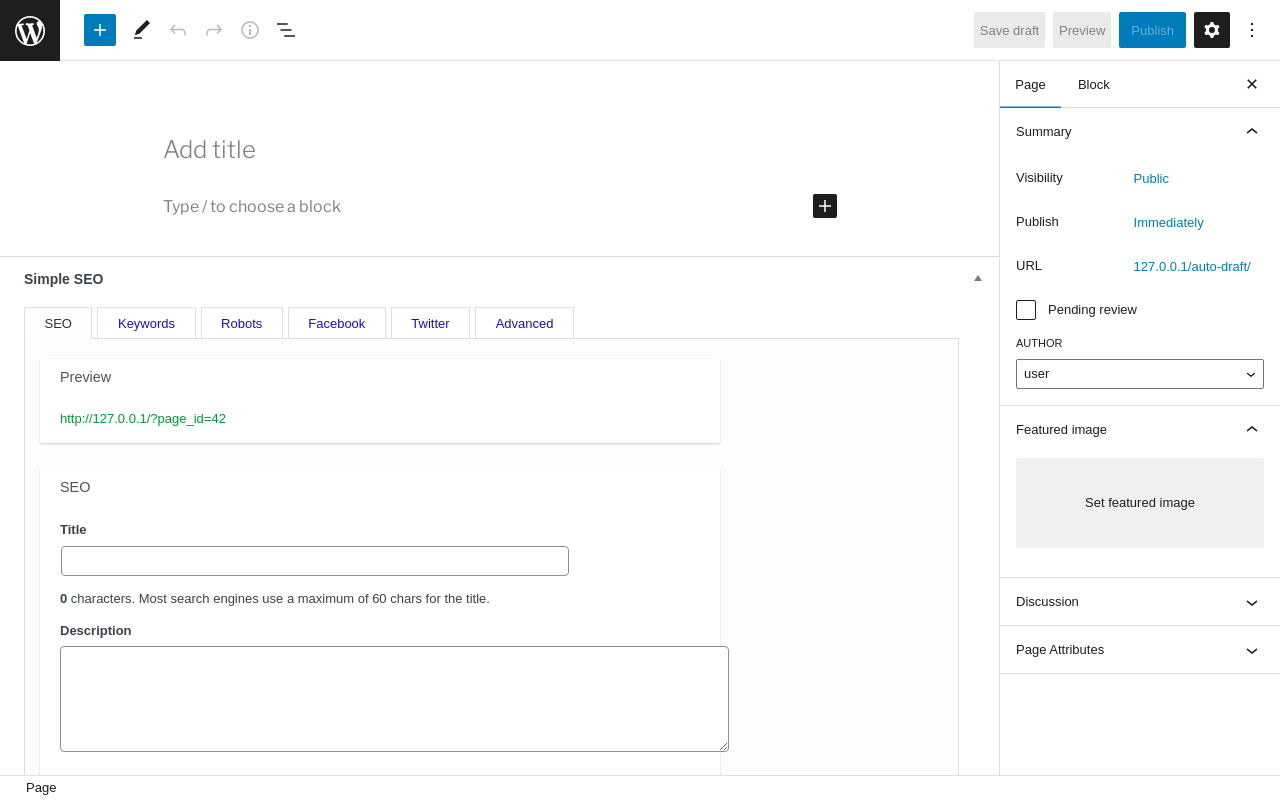Click the SEO Title input field
The height and width of the screenshot is (800, 1280).
pyautogui.click(x=315, y=561)
